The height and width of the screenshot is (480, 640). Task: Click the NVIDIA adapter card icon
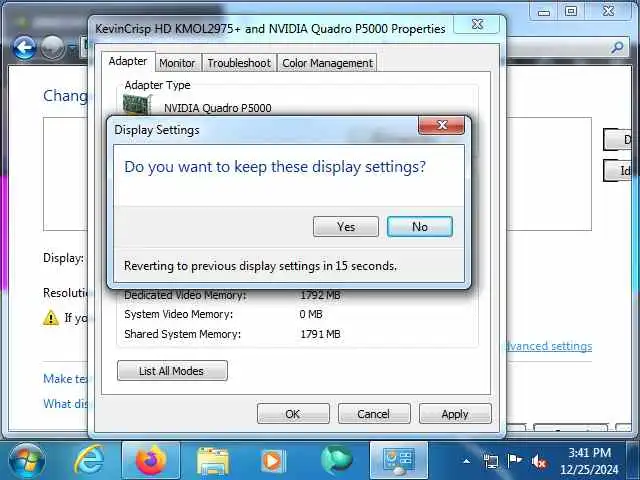138,104
